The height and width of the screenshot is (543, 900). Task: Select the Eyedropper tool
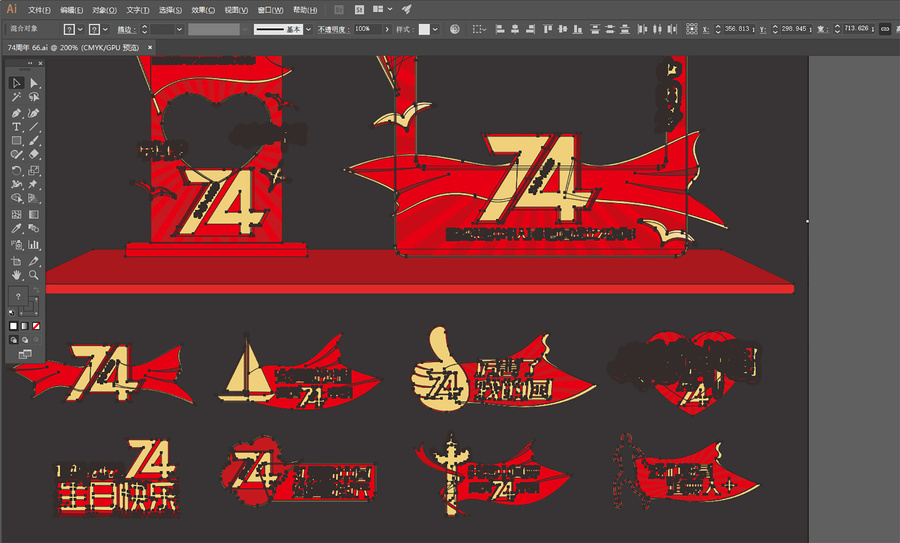(x=17, y=228)
